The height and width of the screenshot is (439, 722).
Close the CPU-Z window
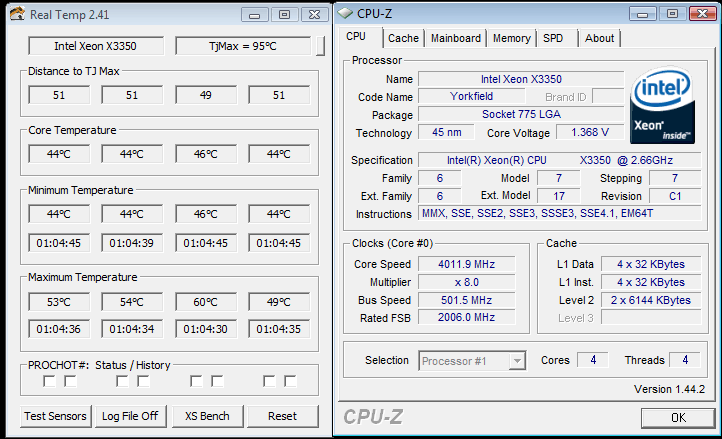coord(703,14)
